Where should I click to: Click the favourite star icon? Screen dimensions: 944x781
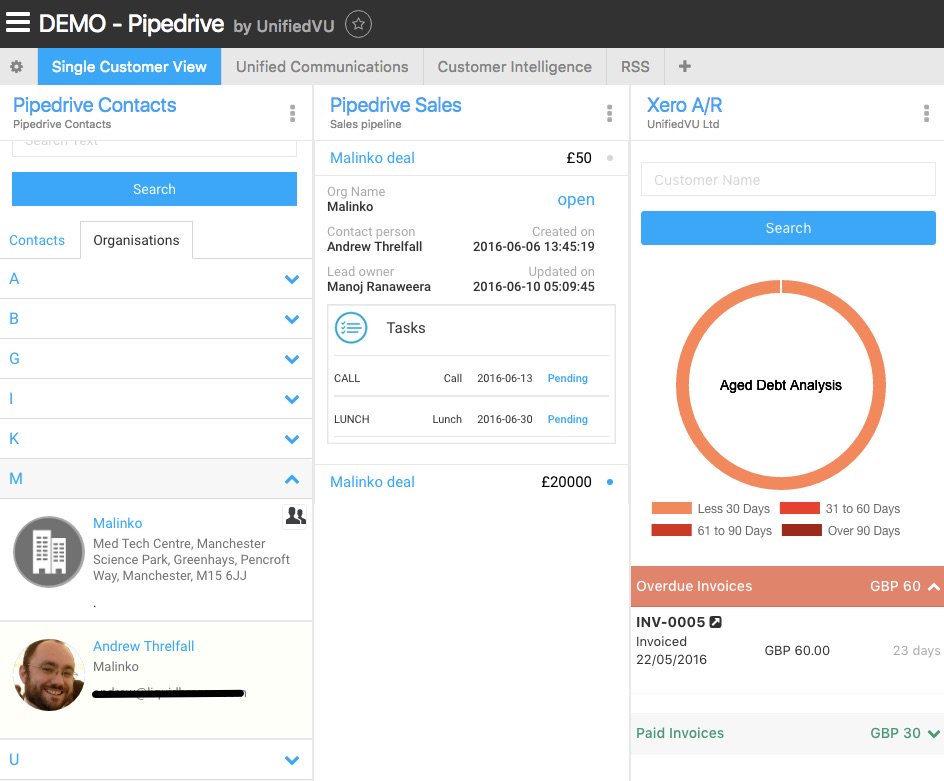358,24
